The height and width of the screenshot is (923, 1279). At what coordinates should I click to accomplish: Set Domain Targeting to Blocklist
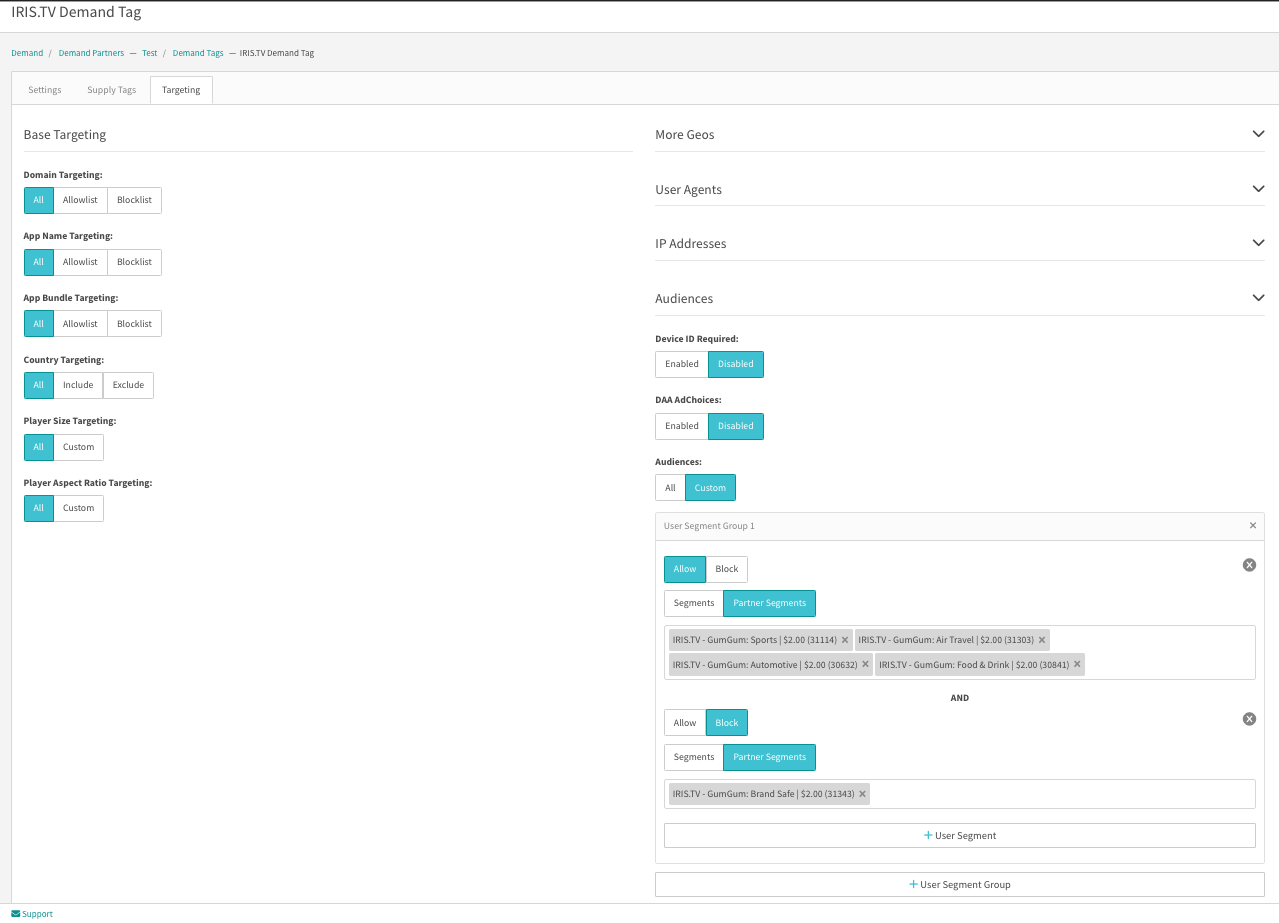click(134, 200)
